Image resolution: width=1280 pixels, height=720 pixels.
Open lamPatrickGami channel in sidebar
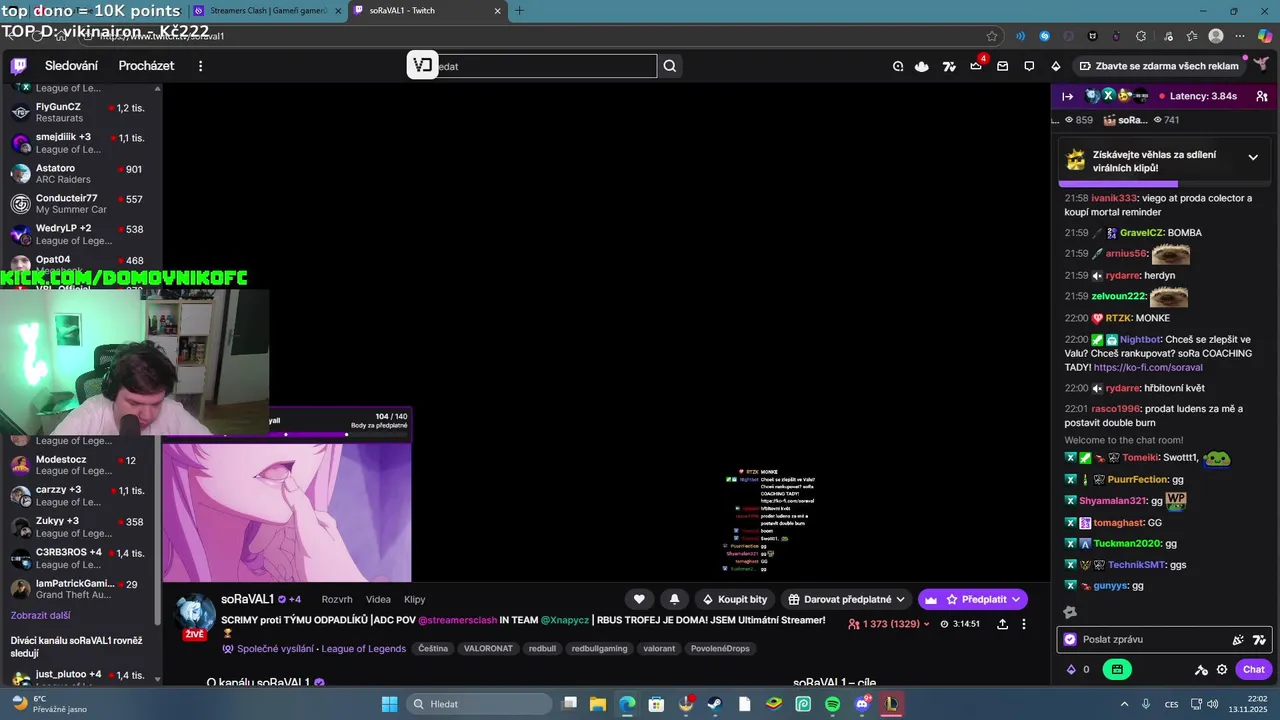(80, 589)
